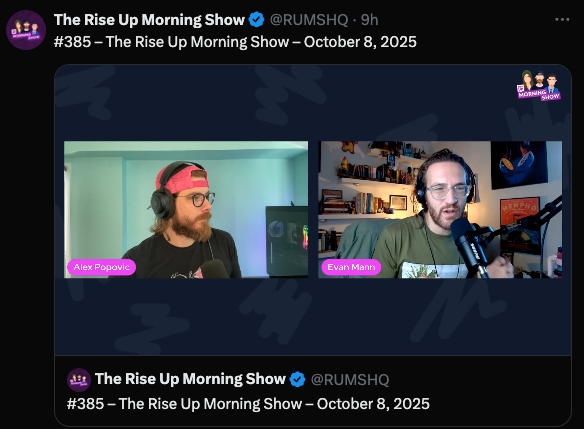Open the quoted post's #385 episode text
The image size is (584, 429).
point(248,404)
